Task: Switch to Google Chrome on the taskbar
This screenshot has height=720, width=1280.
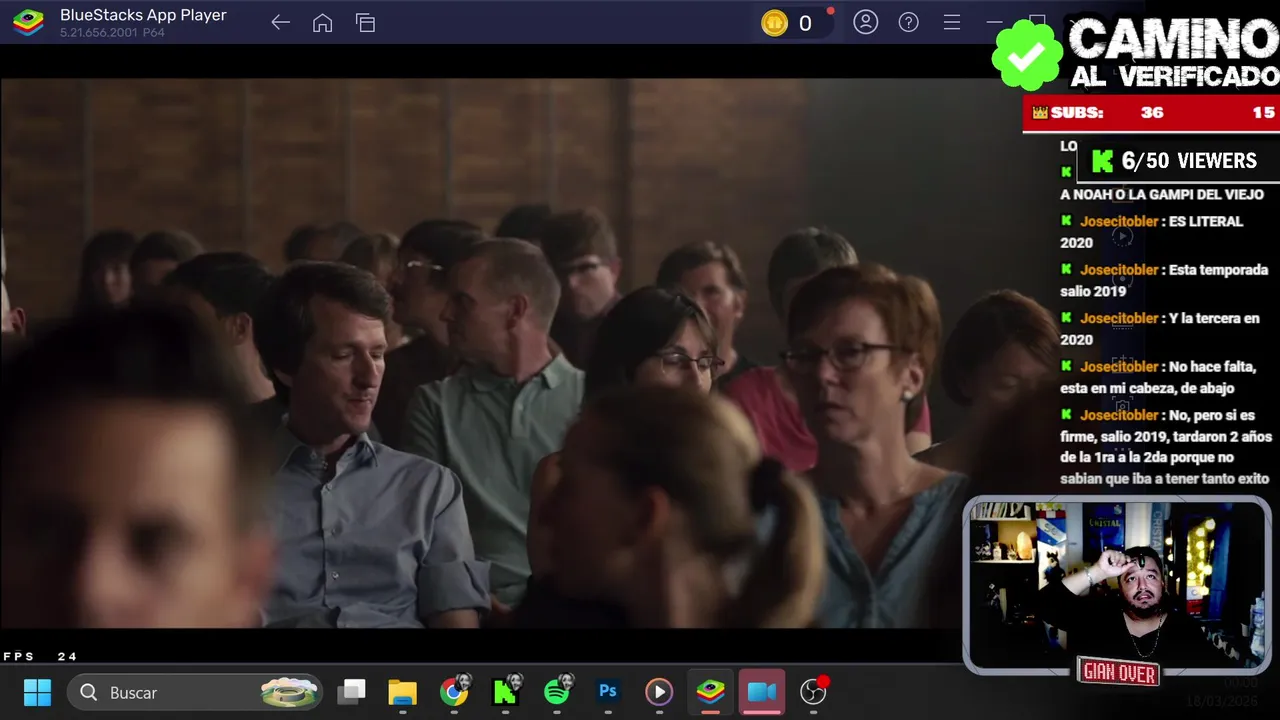Action: pos(454,692)
